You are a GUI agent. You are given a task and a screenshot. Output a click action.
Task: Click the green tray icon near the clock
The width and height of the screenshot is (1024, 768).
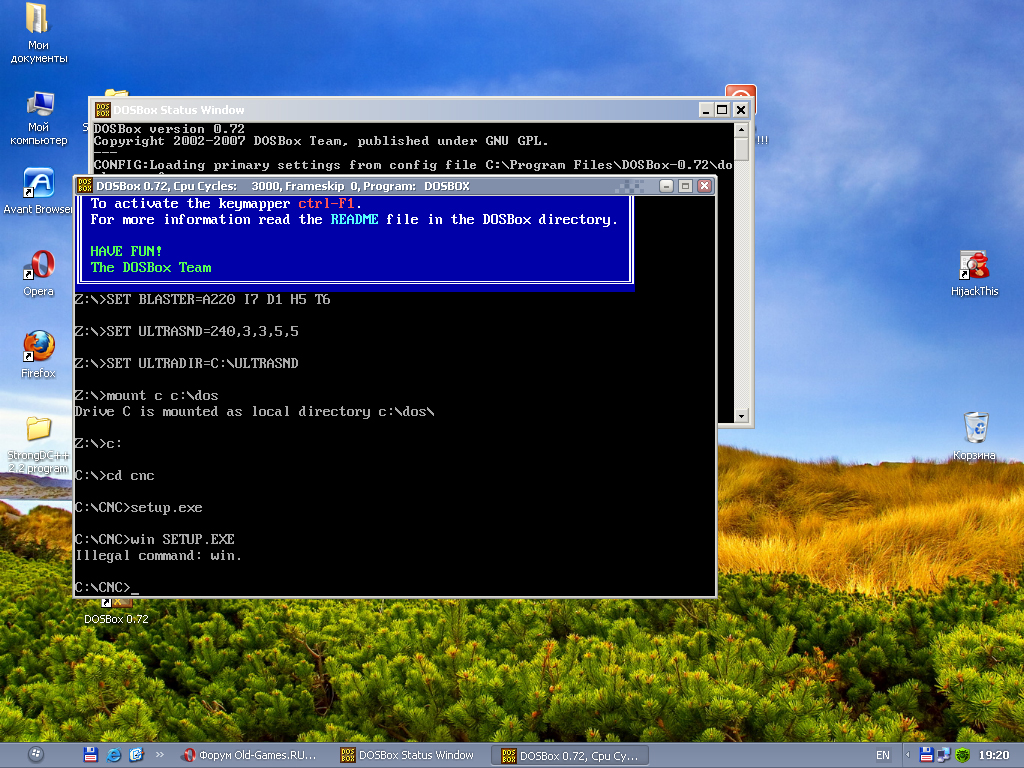(x=962, y=755)
